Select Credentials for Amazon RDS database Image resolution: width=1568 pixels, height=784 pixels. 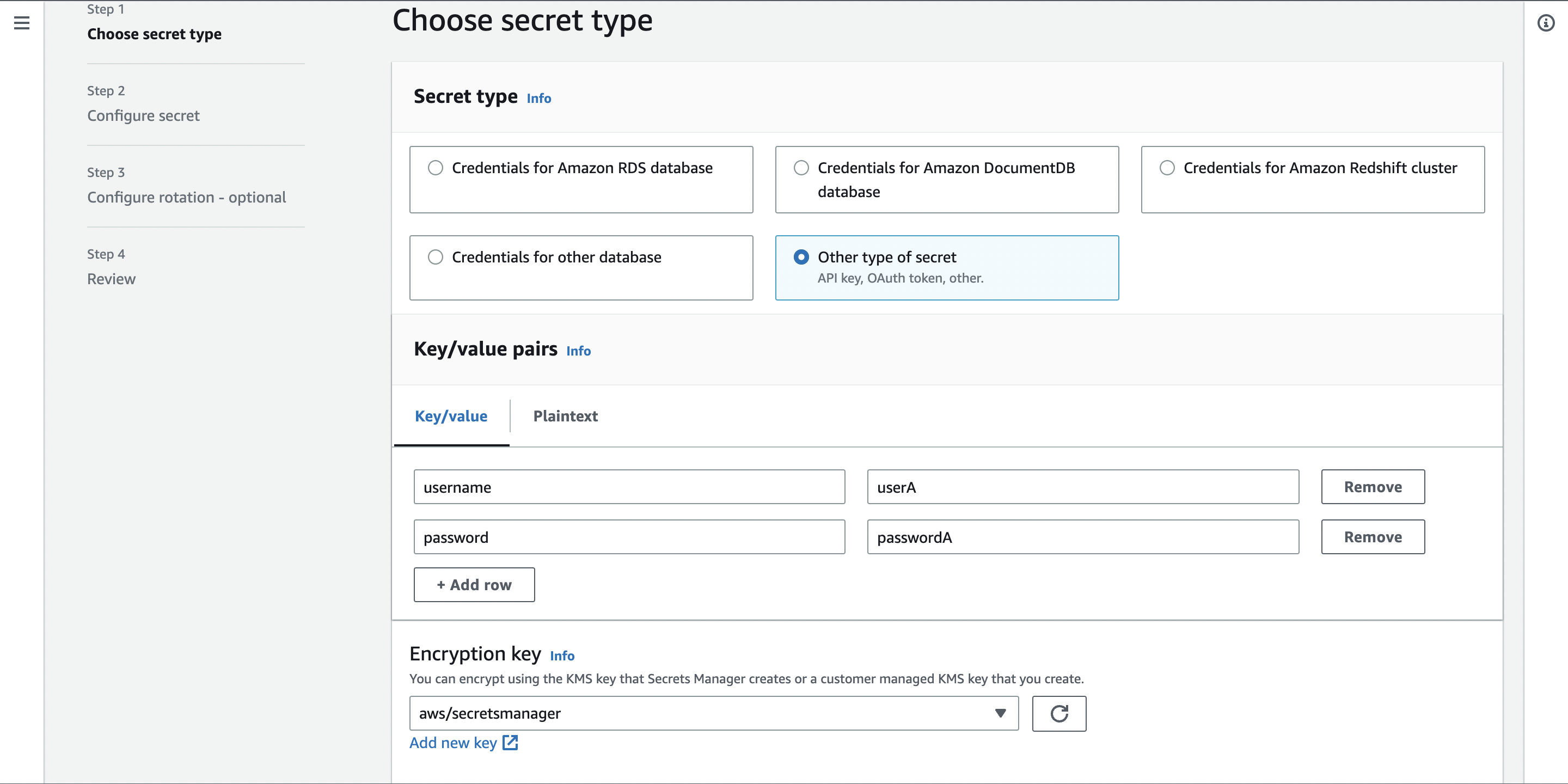pos(581,180)
